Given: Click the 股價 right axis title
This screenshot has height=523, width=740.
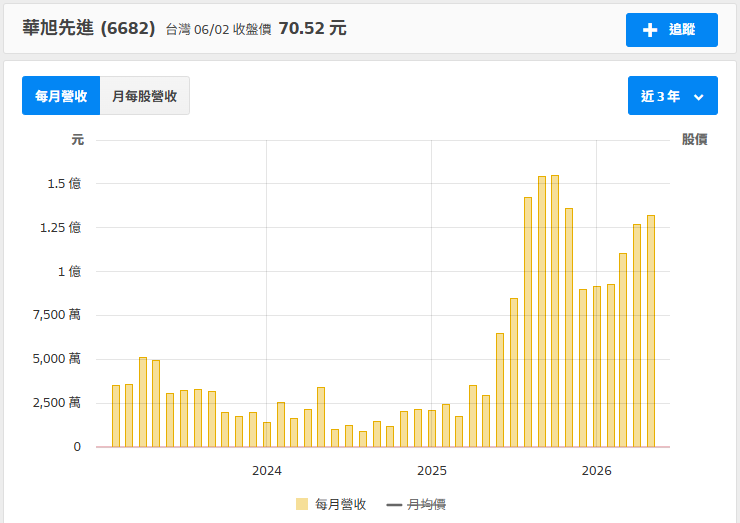Looking at the screenshot, I should click(x=695, y=139).
